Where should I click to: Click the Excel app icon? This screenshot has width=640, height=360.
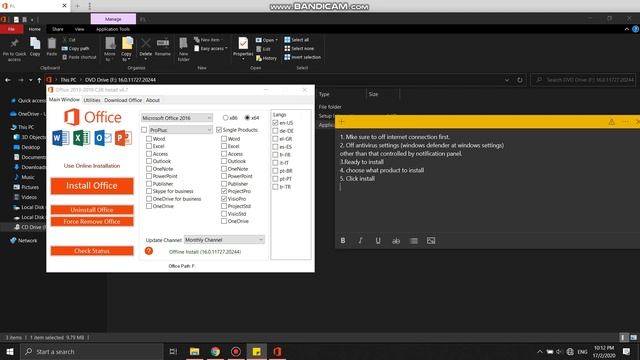point(82,138)
